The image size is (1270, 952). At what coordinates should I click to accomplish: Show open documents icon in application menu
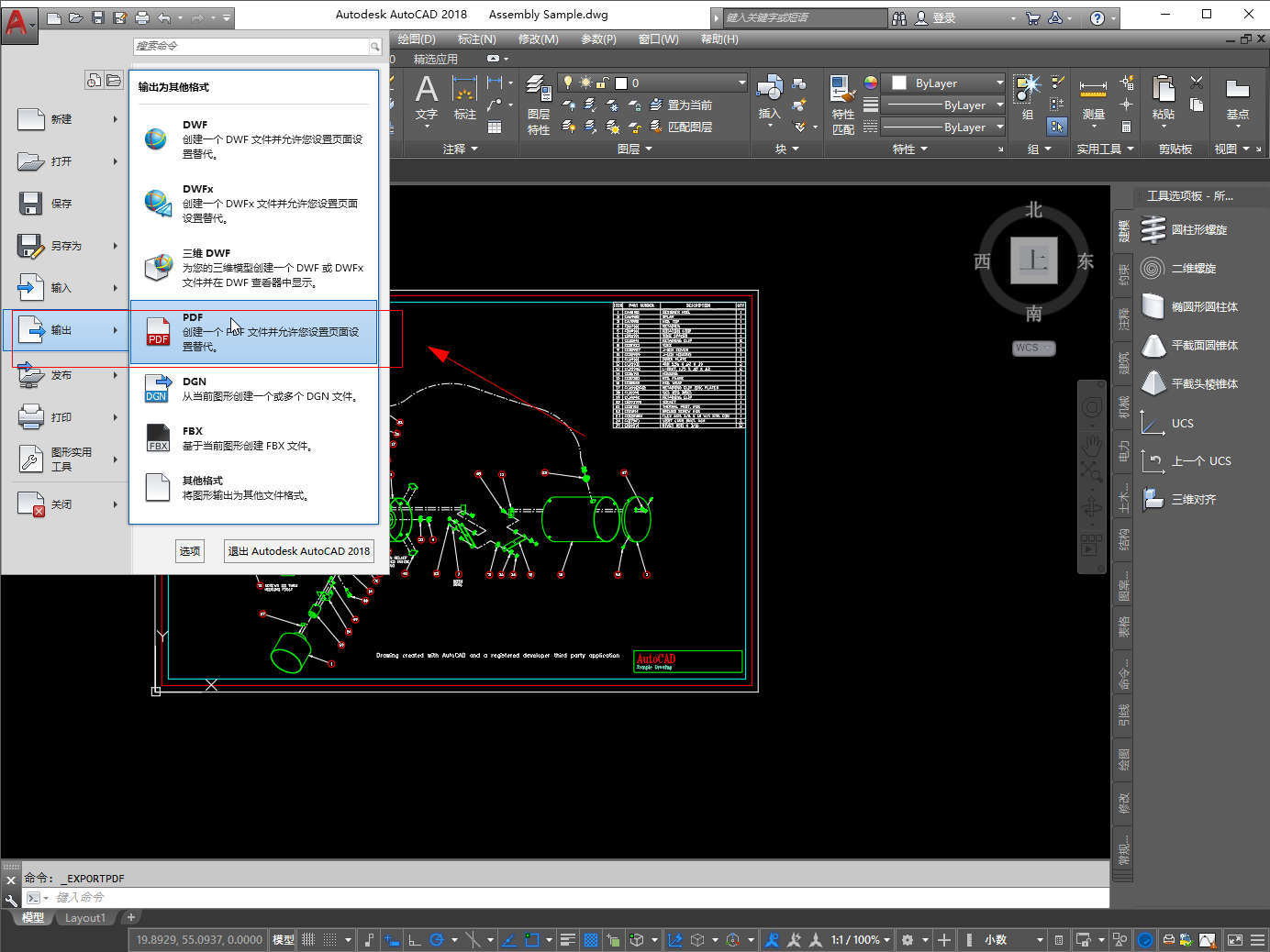(x=114, y=81)
